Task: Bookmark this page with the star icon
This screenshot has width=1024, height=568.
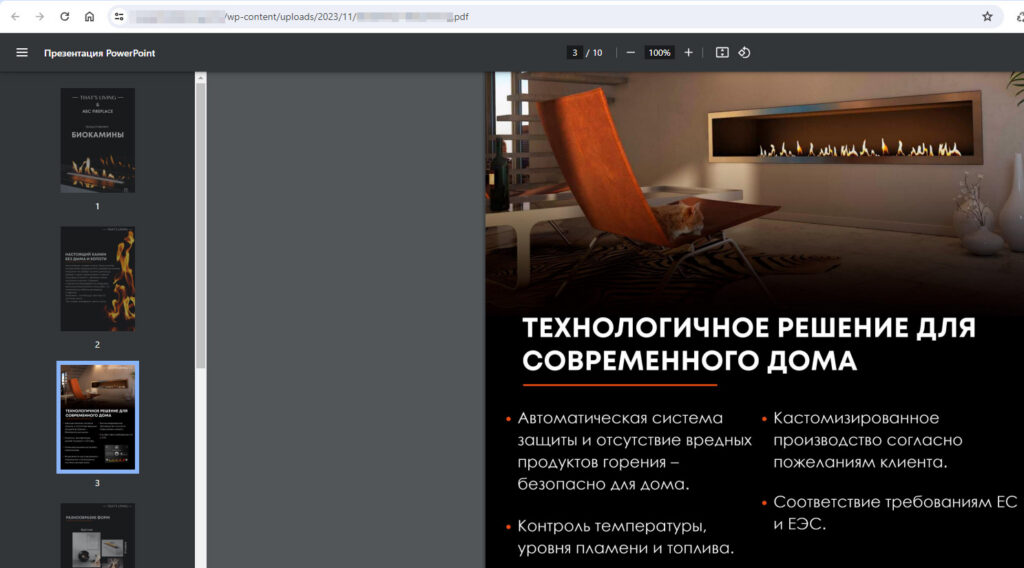Action: click(x=987, y=17)
